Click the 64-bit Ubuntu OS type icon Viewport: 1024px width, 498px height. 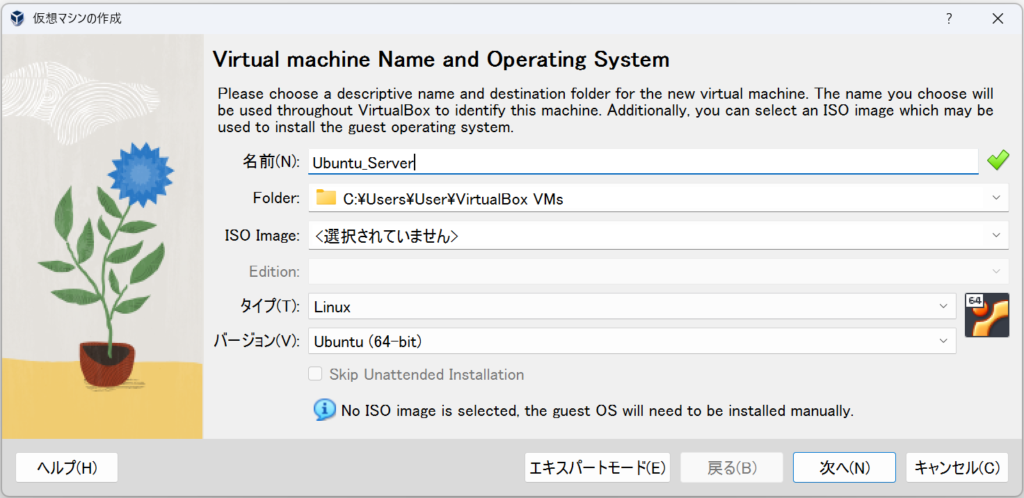[986, 315]
